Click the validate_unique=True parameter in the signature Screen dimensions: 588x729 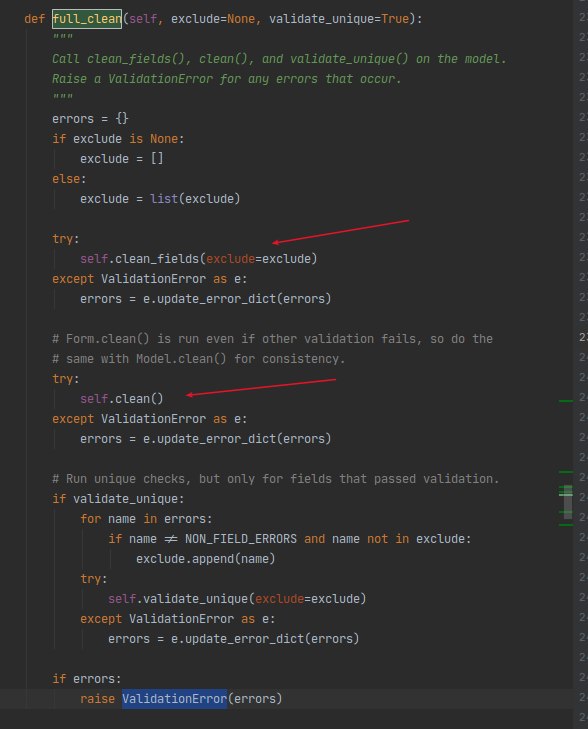339,19
